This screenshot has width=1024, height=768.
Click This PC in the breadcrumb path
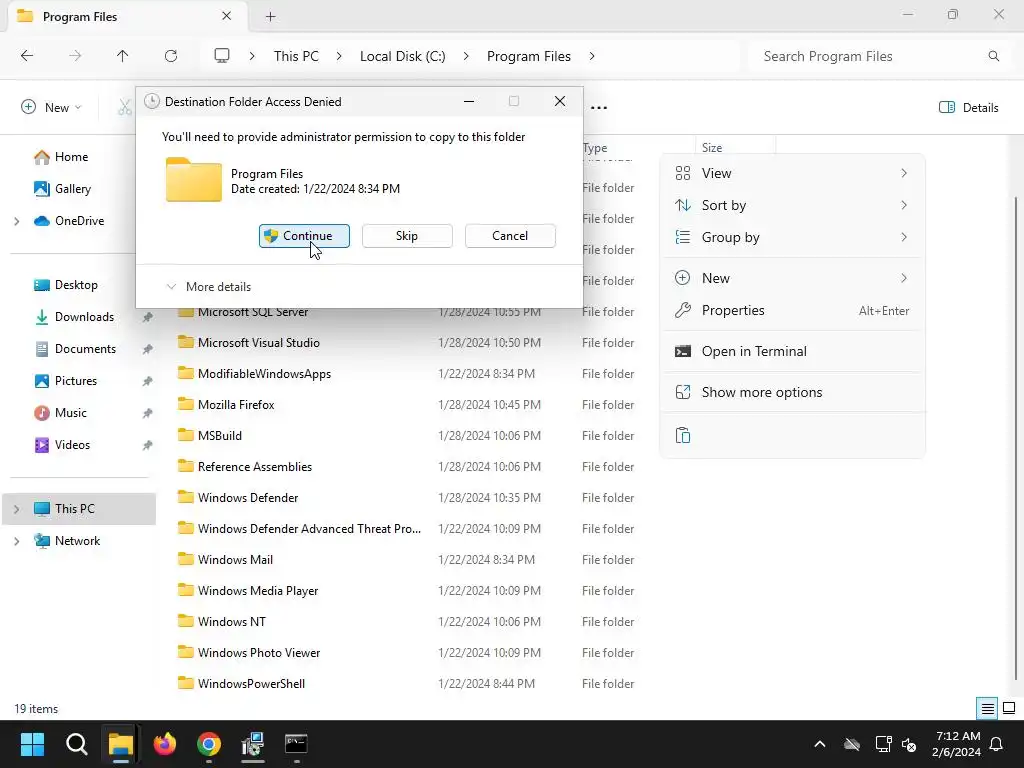click(x=296, y=56)
